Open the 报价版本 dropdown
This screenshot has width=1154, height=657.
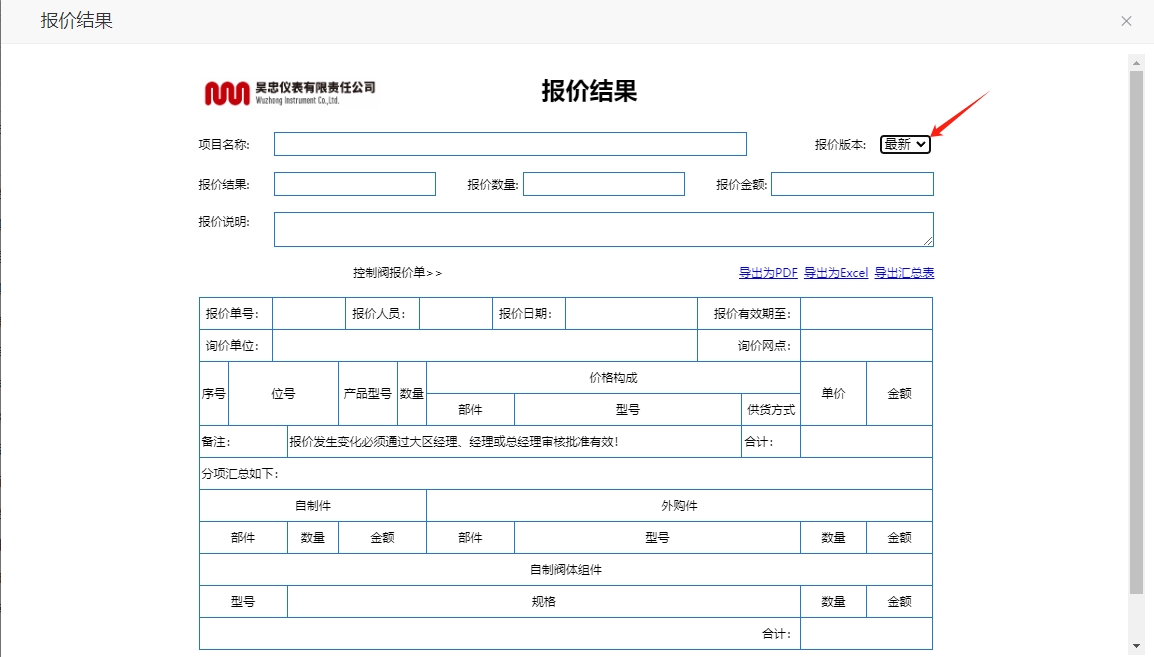[x=905, y=144]
